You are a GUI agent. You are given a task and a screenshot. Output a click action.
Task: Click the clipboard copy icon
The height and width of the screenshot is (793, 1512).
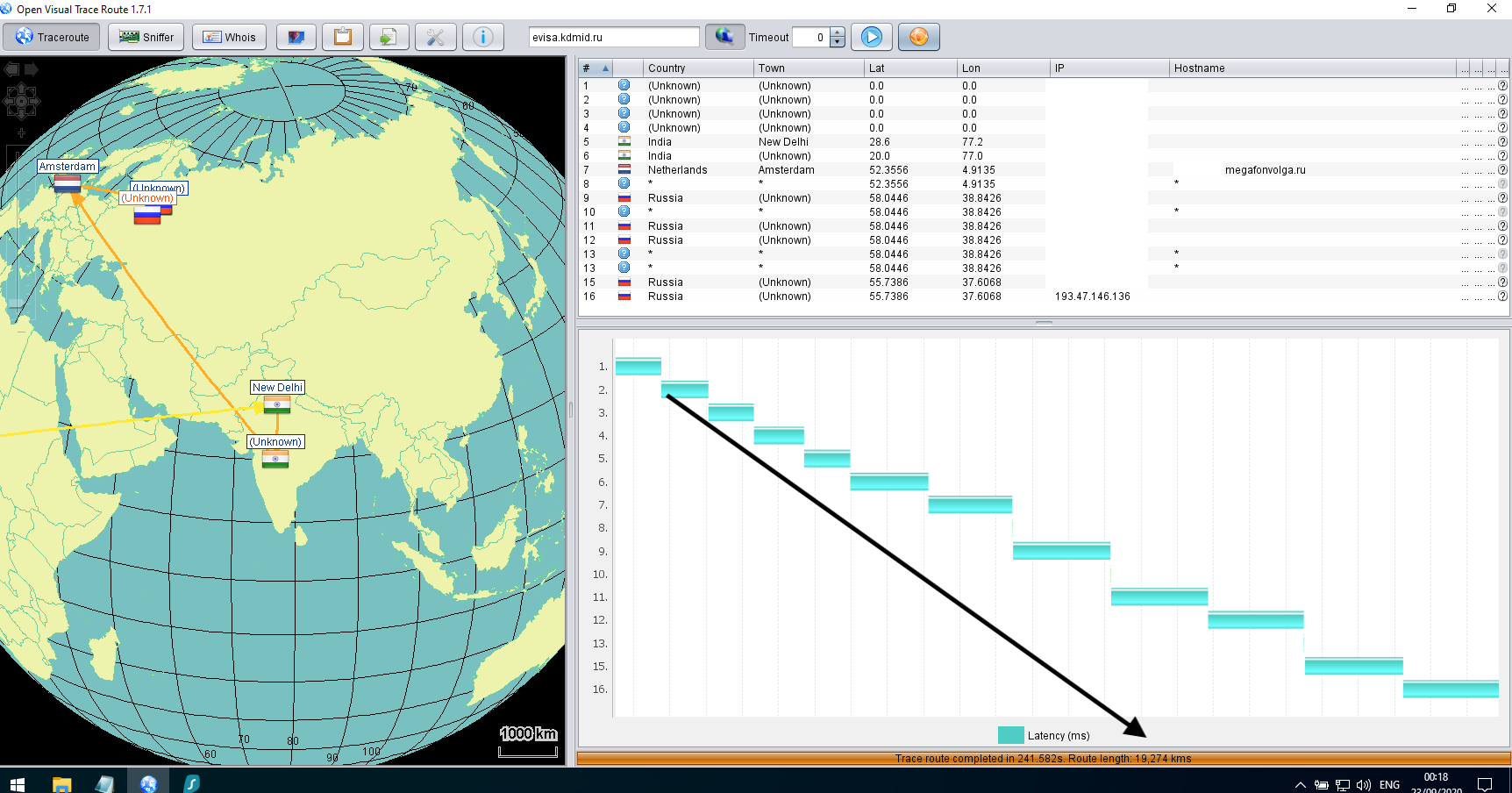click(343, 37)
